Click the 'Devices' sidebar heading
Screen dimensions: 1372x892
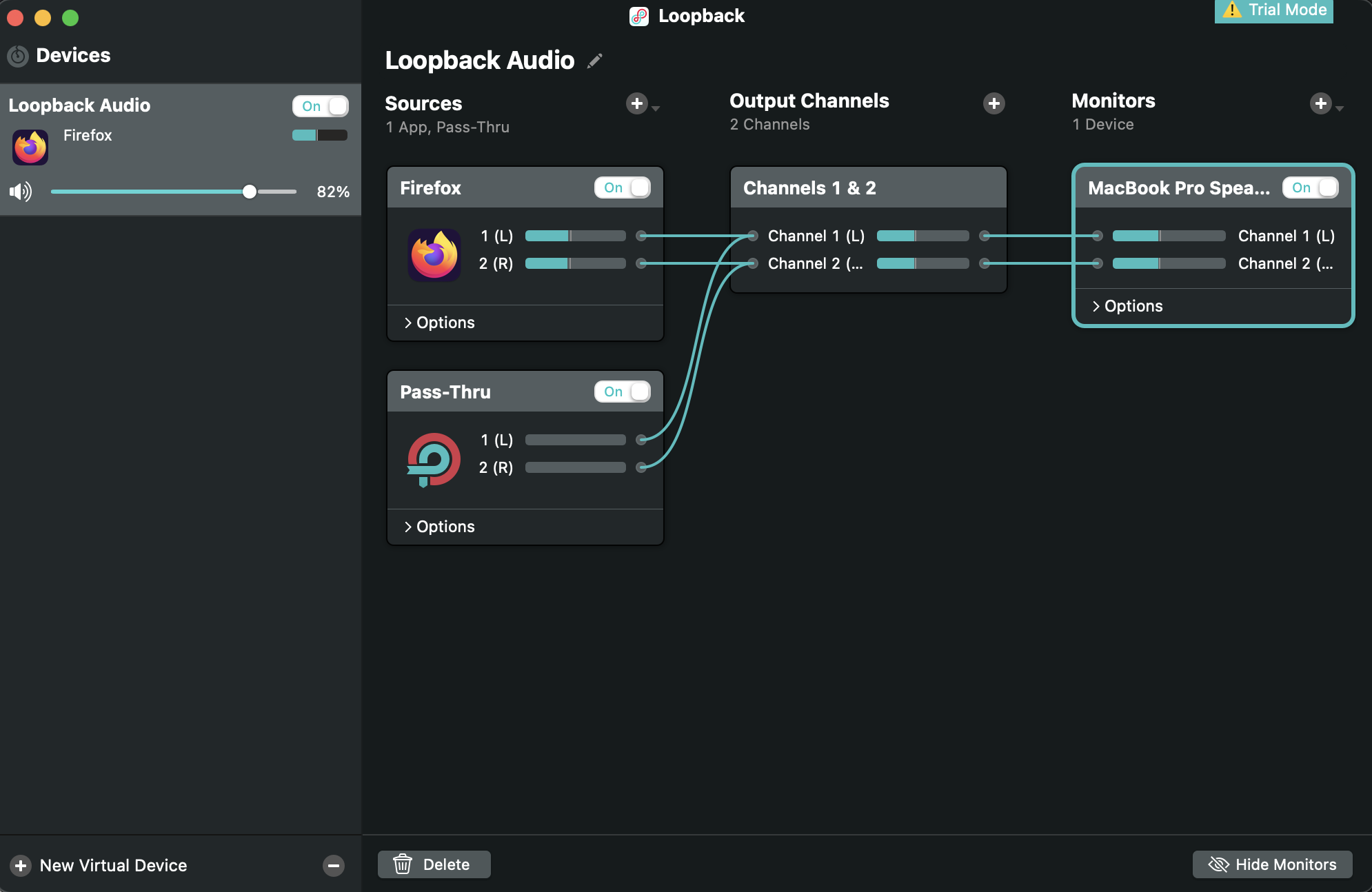[73, 55]
